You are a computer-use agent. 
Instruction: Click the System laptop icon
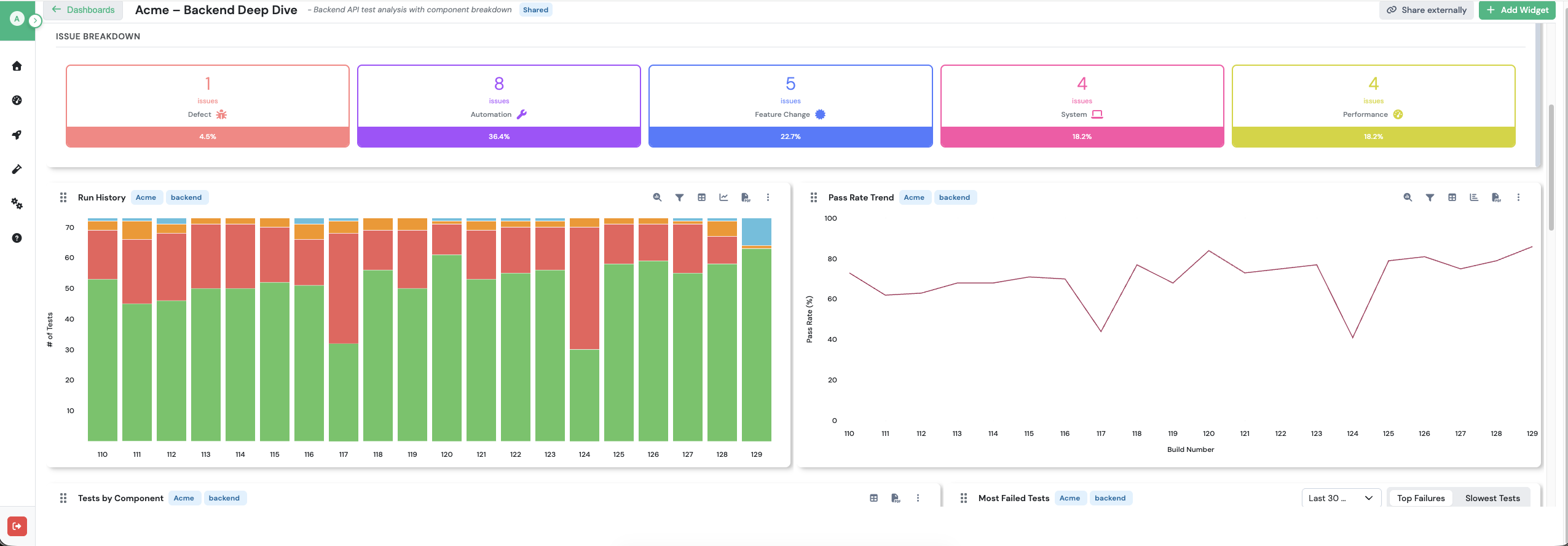point(1097,114)
